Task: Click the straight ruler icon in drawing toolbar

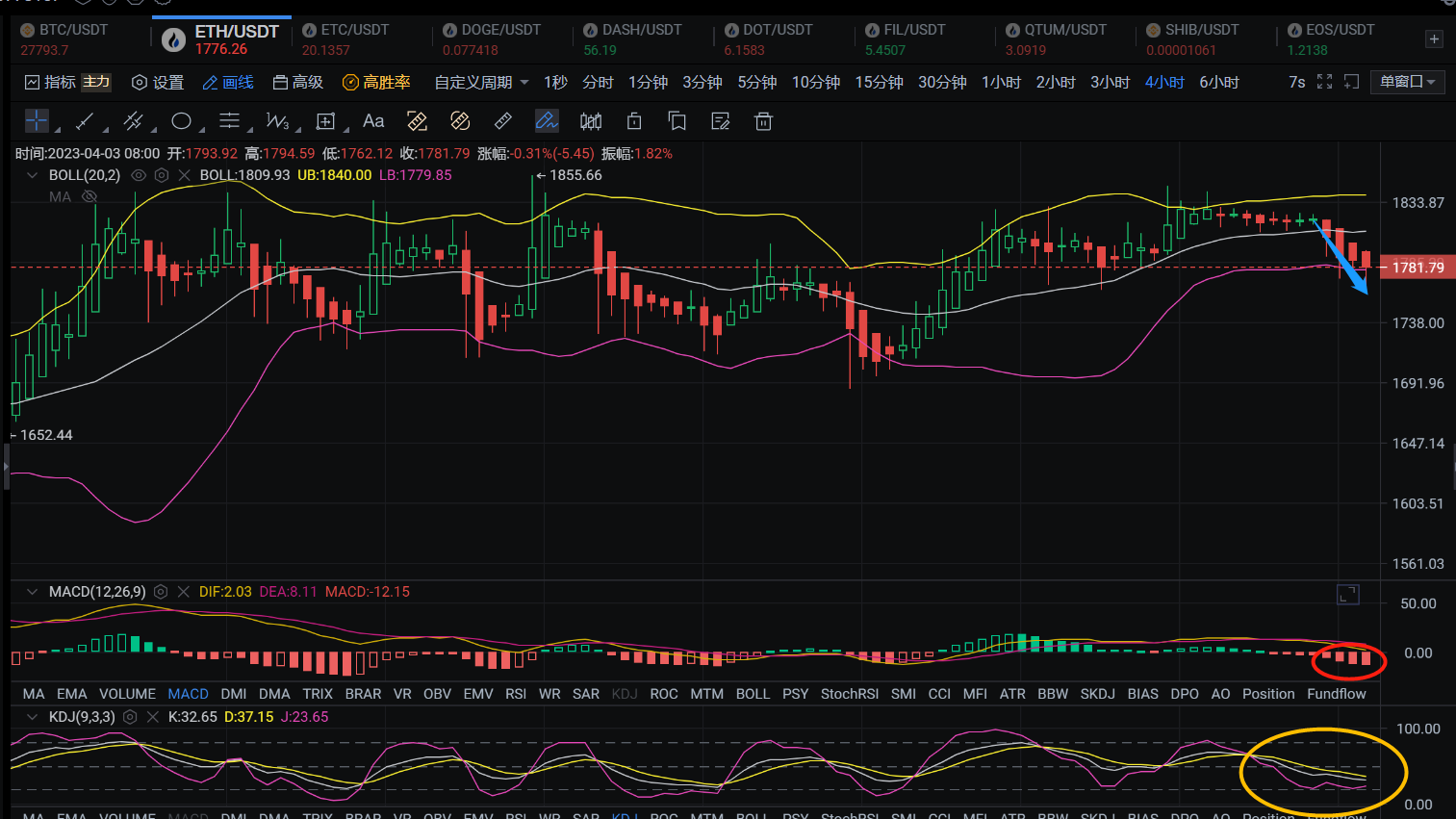Action: tap(503, 121)
